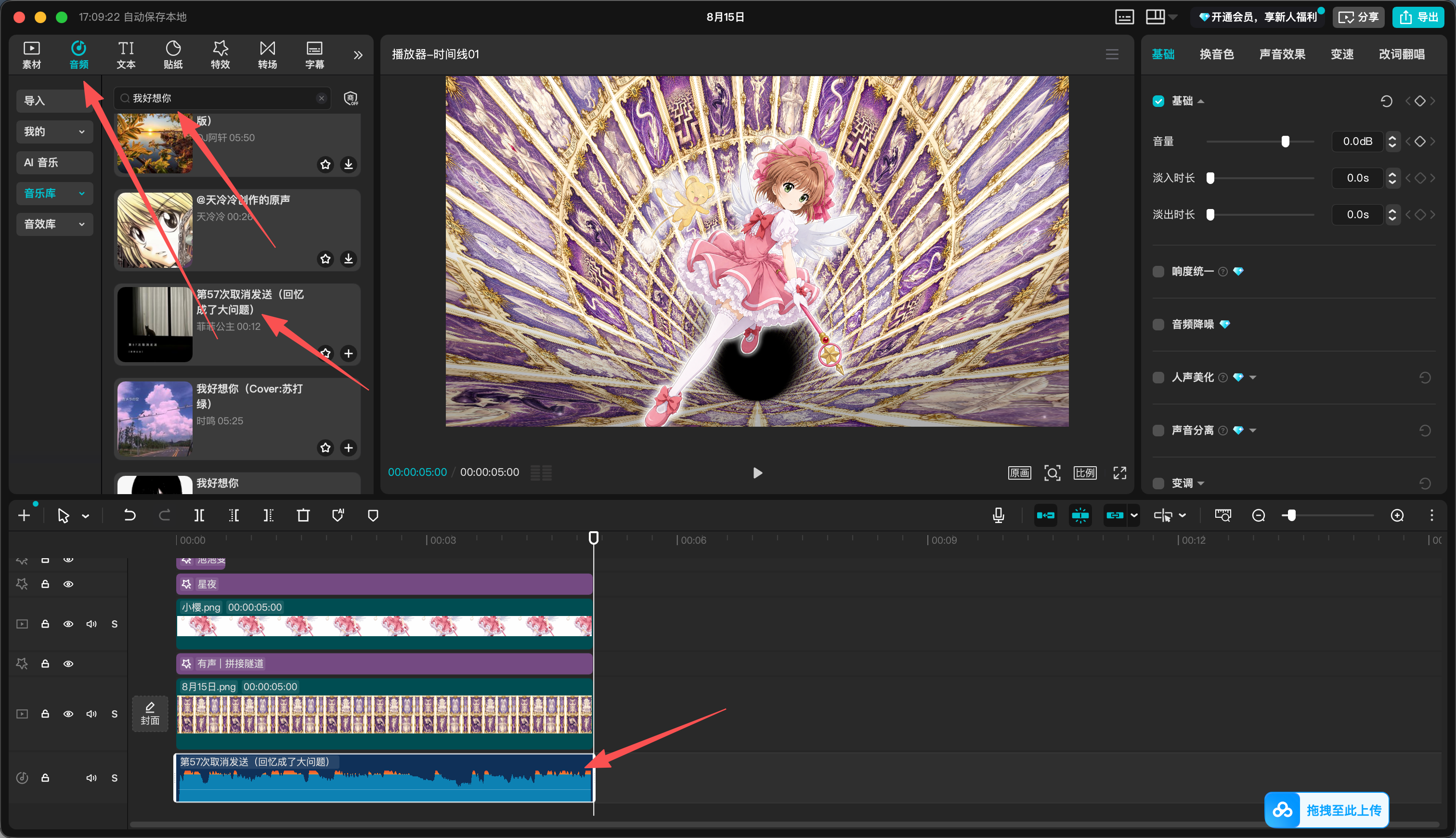Click the 导出 export button
Image resolution: width=1456 pixels, height=838 pixels.
coord(1418,17)
